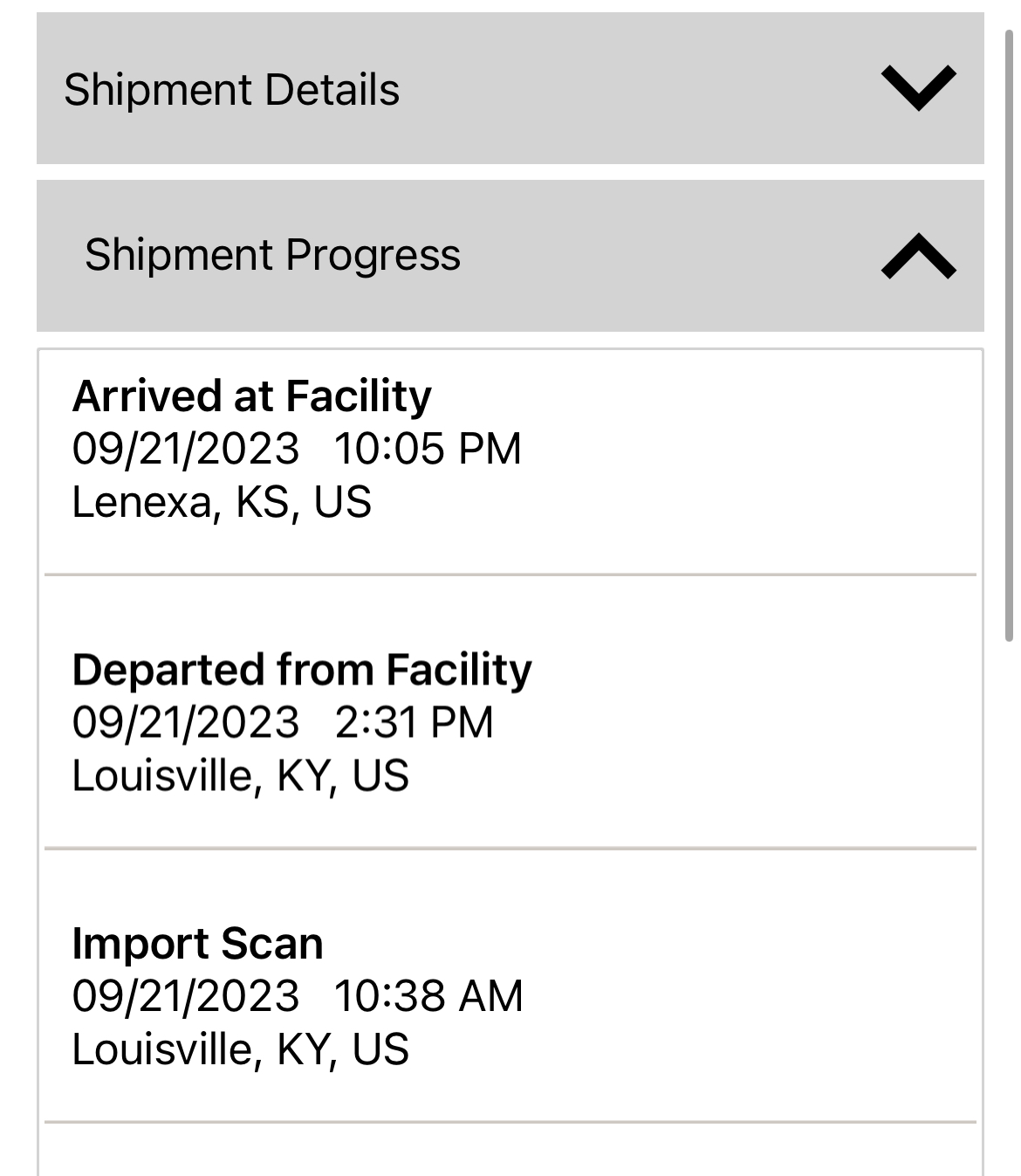Select the Import Scan heading
Viewport: 1021px width, 1176px height.
coord(197,944)
